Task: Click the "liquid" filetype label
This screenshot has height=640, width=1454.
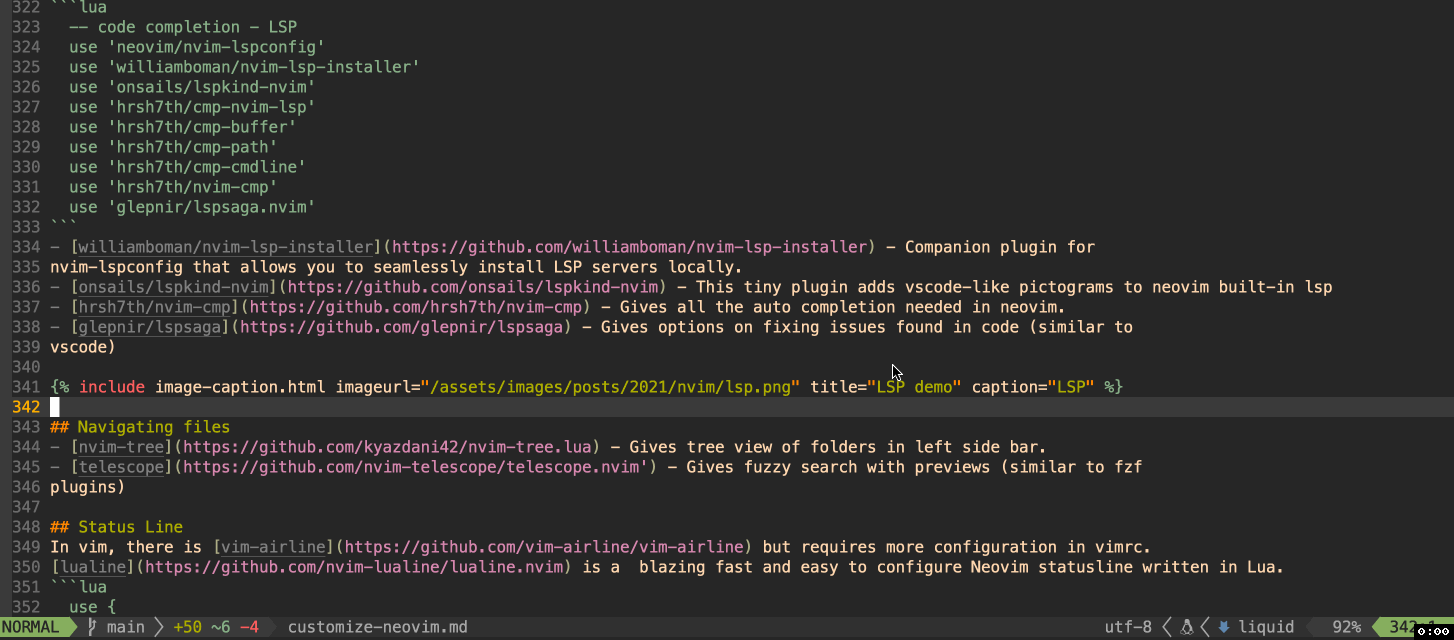Action: tap(1266, 628)
